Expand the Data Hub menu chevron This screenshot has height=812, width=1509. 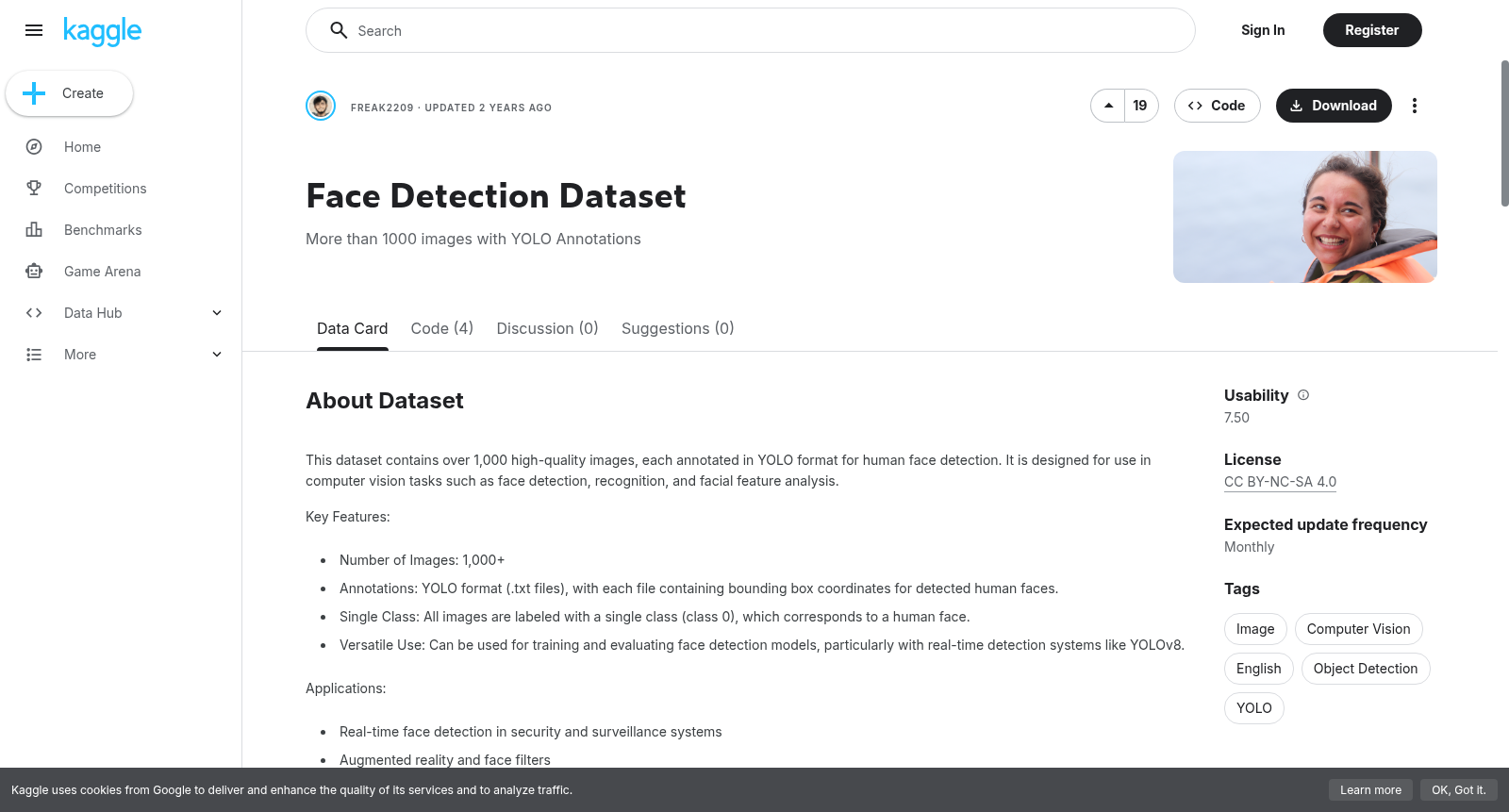(x=217, y=313)
